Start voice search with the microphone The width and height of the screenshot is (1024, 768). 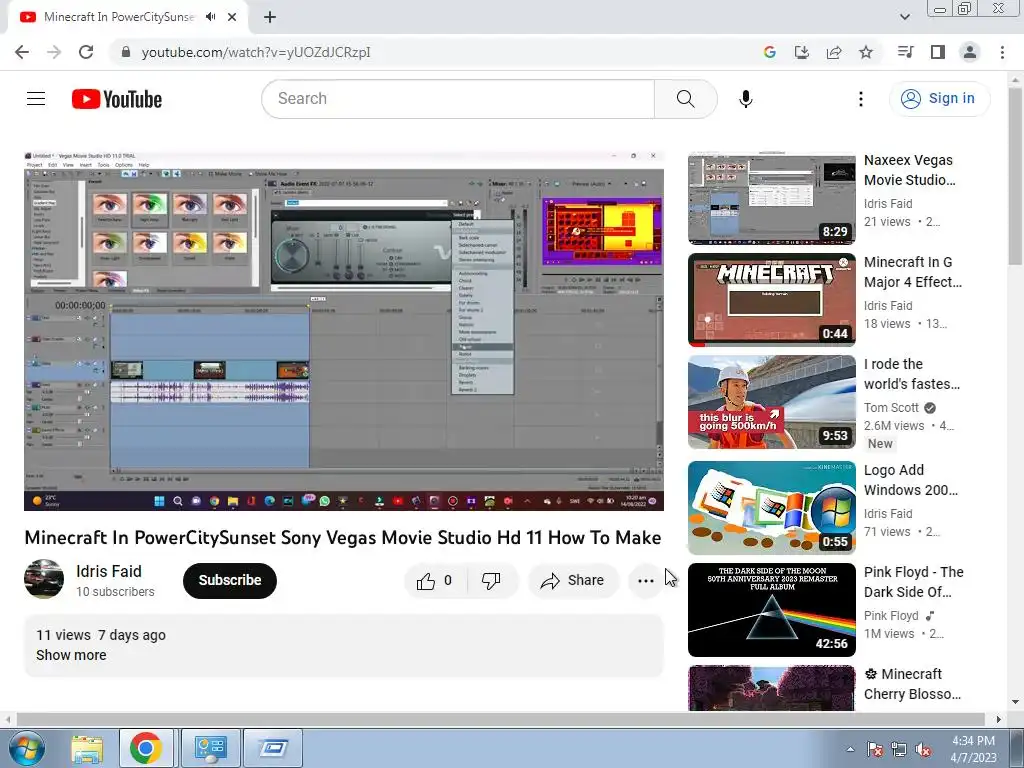click(745, 99)
